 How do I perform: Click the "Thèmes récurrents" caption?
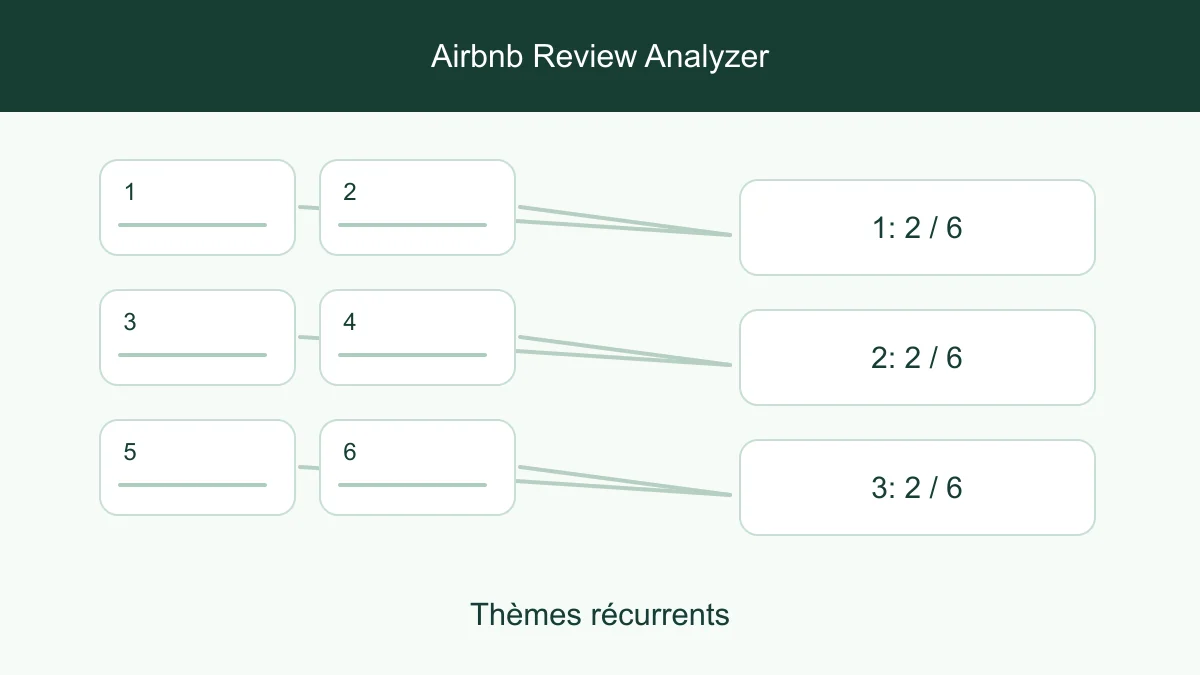pyautogui.click(x=600, y=614)
